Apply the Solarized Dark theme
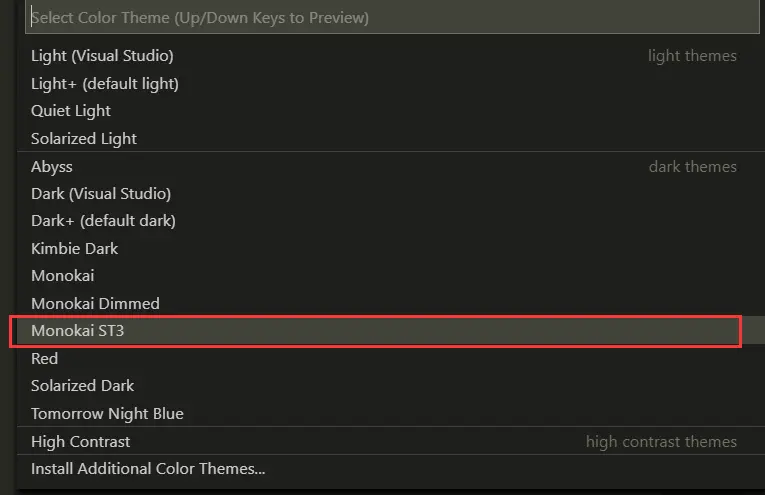Image resolution: width=765 pixels, height=495 pixels. click(82, 386)
